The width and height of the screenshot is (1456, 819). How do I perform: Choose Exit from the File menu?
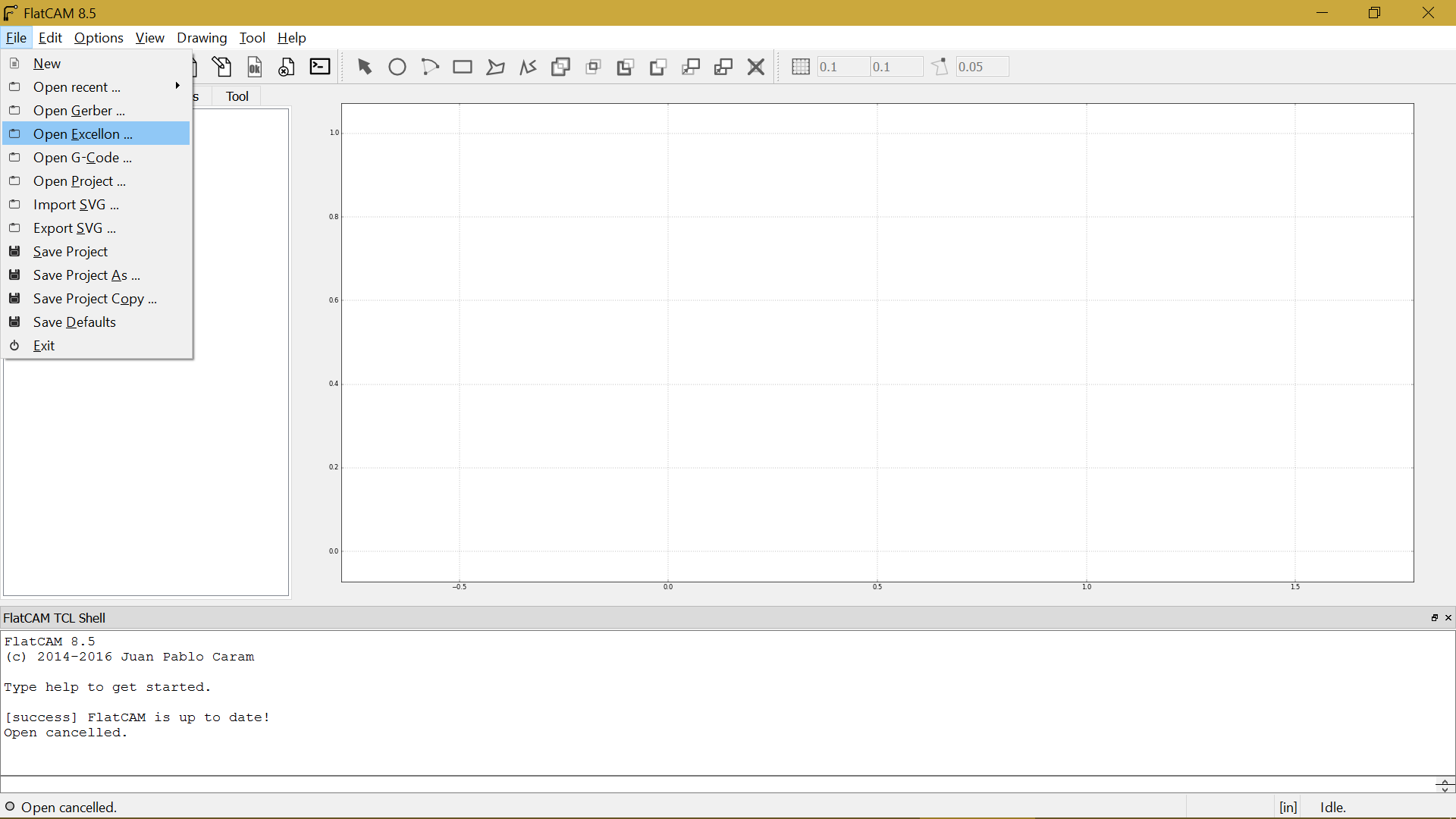click(96, 346)
